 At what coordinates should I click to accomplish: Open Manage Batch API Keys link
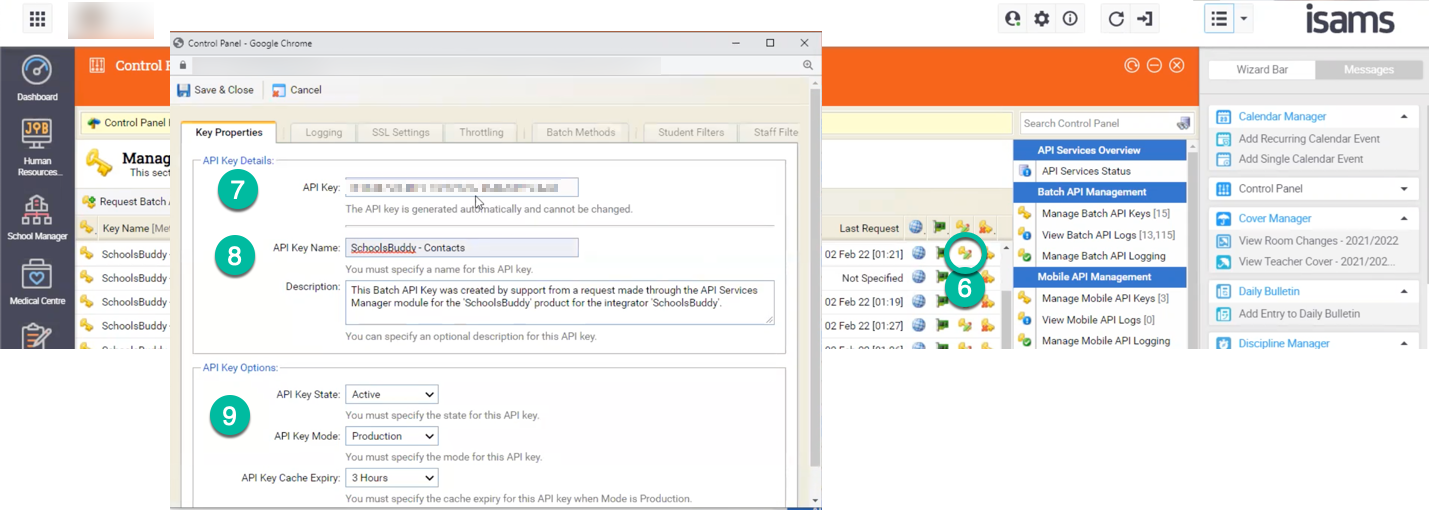[1097, 213]
